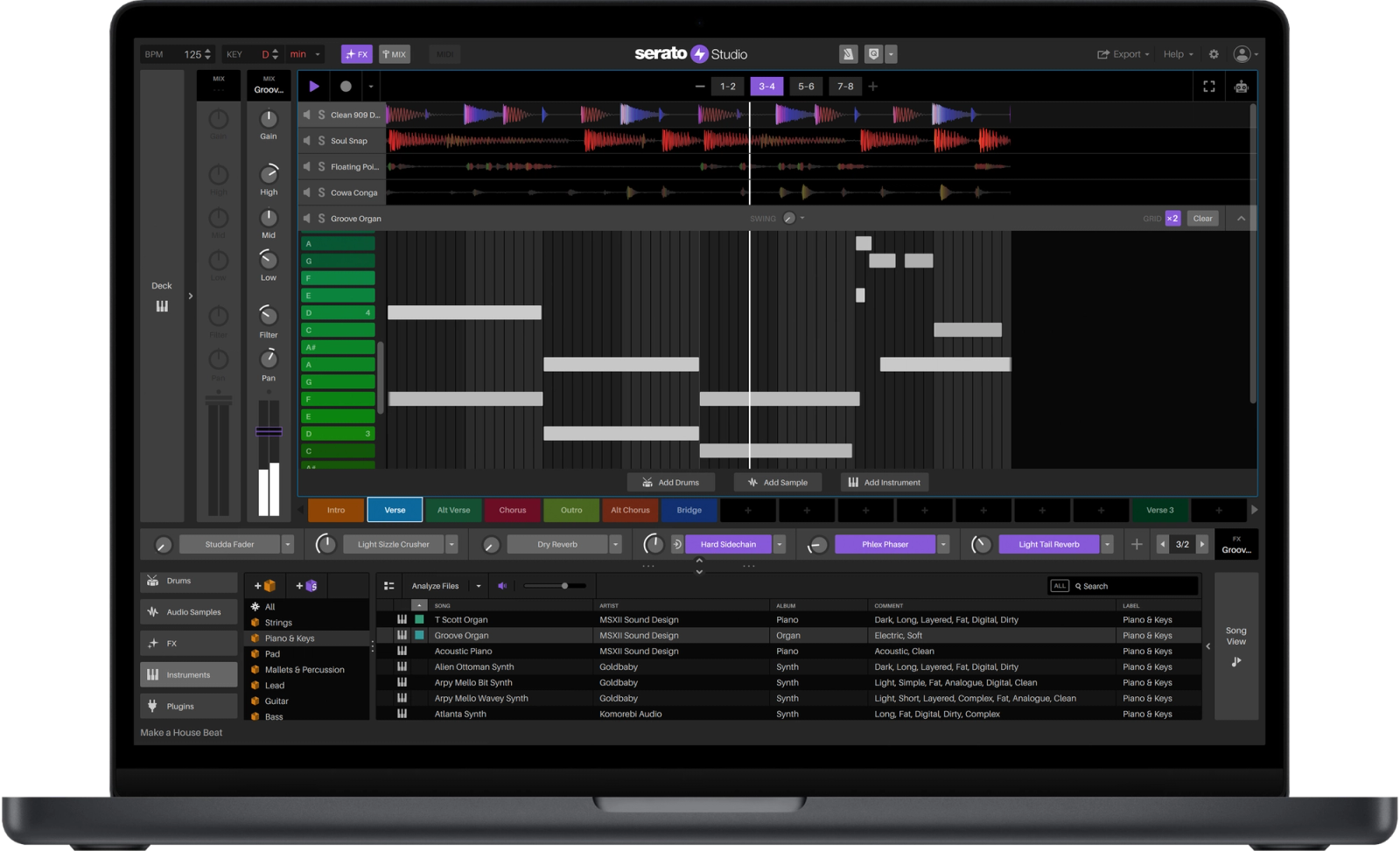Select the Instruments panel in the sidebar
1400x851 pixels.
(188, 673)
